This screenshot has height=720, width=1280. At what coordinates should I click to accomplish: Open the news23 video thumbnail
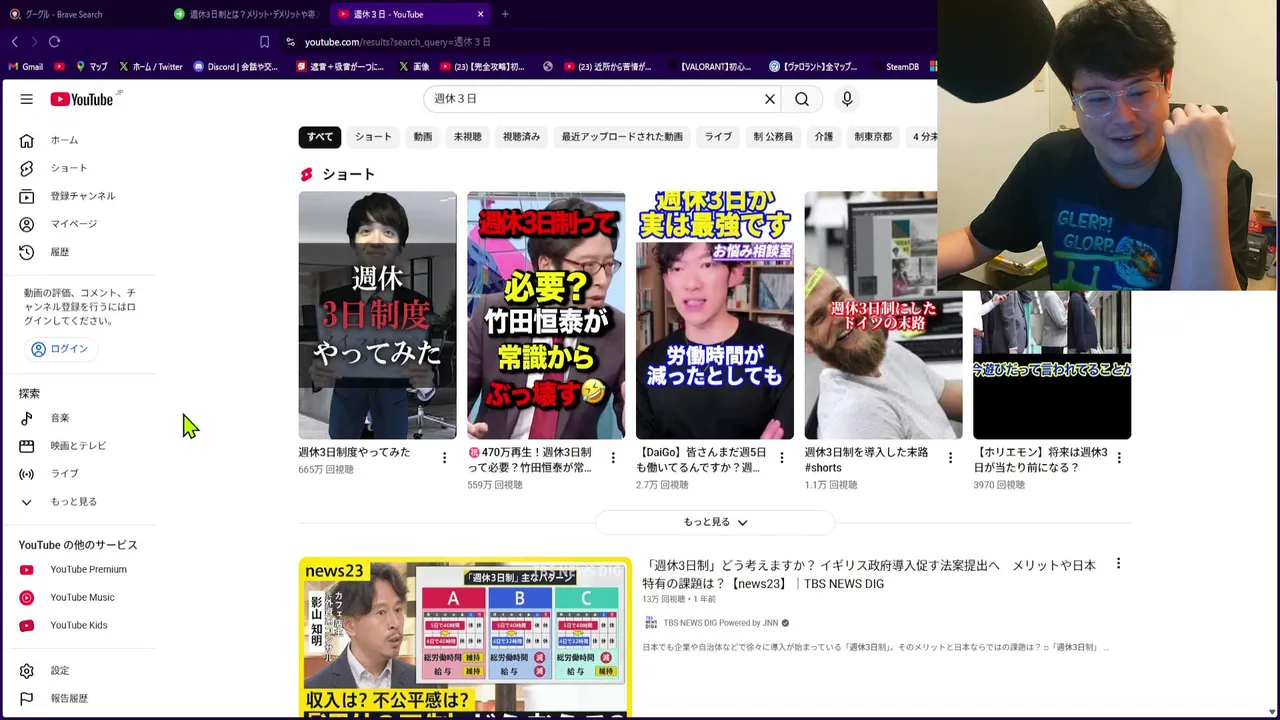click(465, 638)
